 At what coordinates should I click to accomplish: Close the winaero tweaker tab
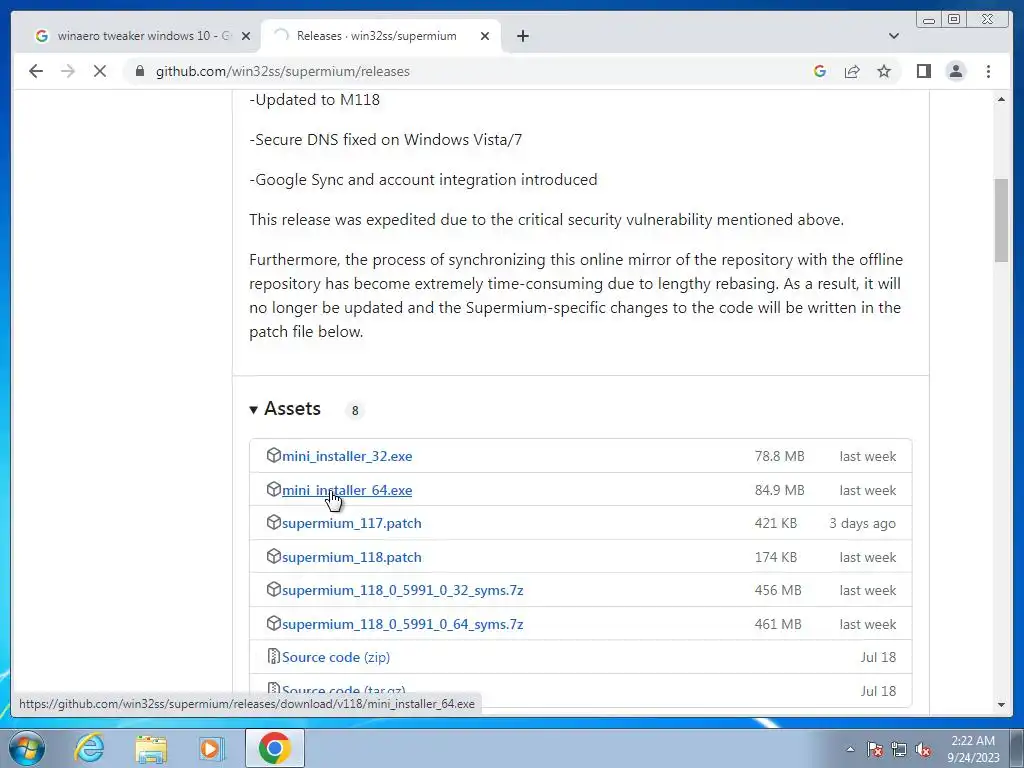click(246, 36)
